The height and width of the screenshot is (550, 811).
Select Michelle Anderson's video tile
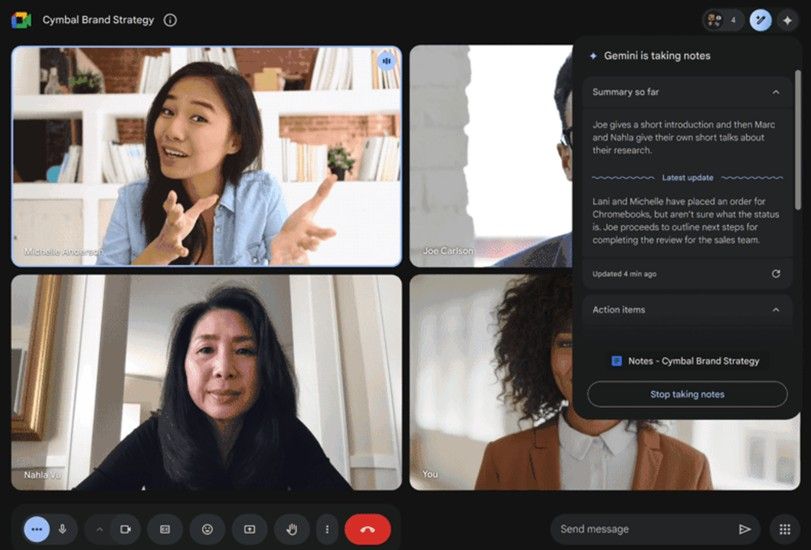206,156
